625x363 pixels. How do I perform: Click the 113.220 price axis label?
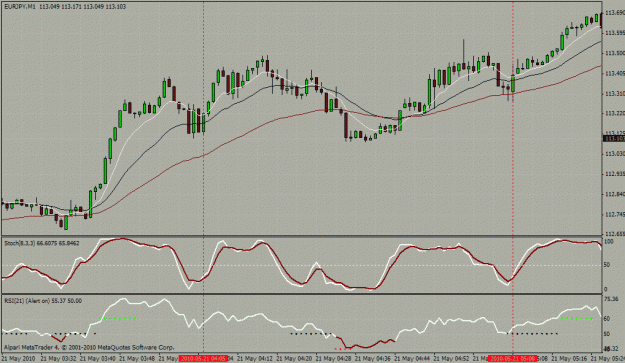(615, 114)
